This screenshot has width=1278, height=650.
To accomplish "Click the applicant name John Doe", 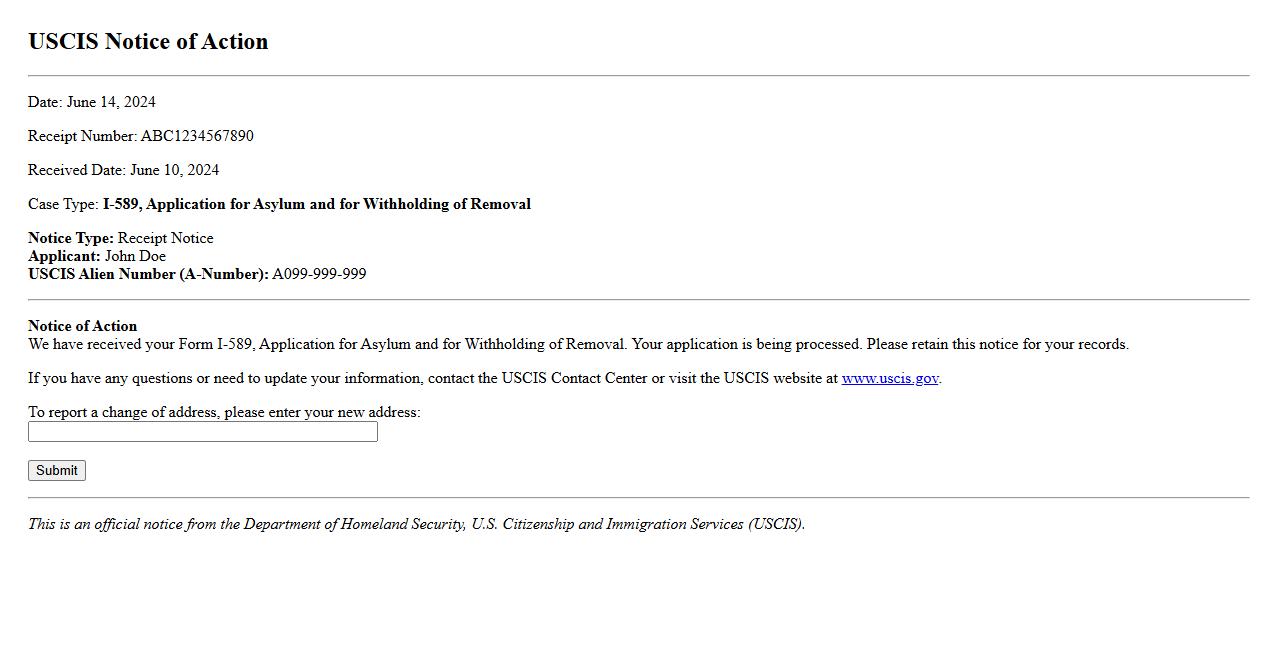I will (x=135, y=256).
